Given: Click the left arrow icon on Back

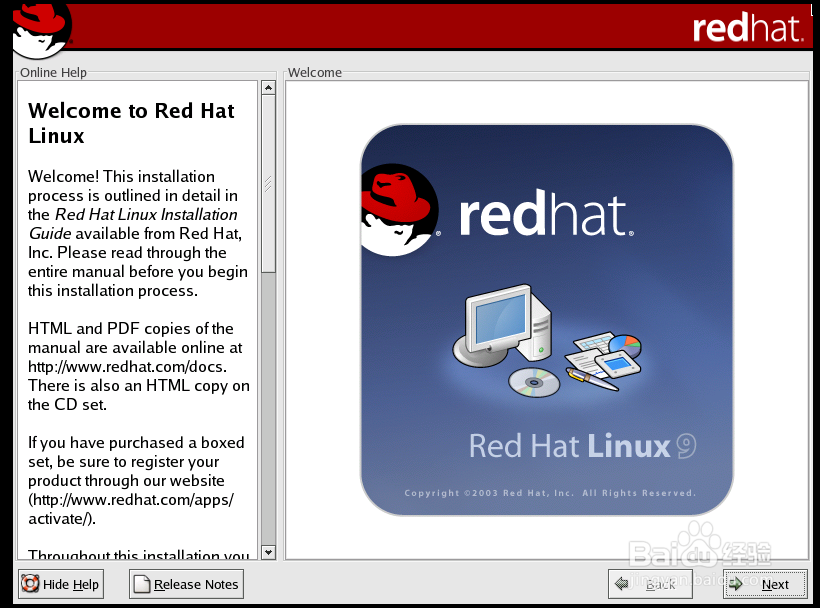Looking at the screenshot, I should tap(622, 583).
